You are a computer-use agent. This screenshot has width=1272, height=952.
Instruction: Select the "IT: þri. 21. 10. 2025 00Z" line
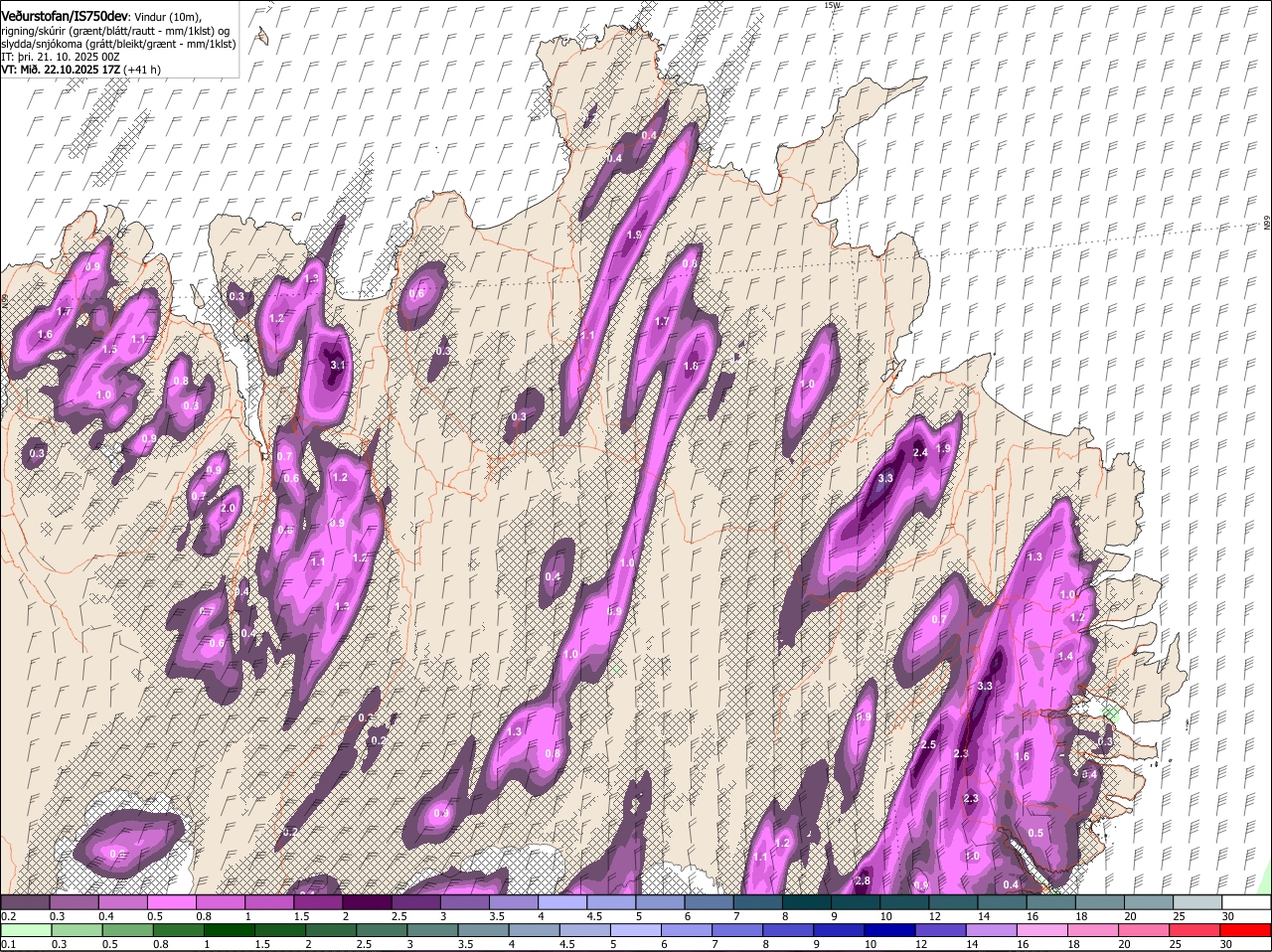61,57
